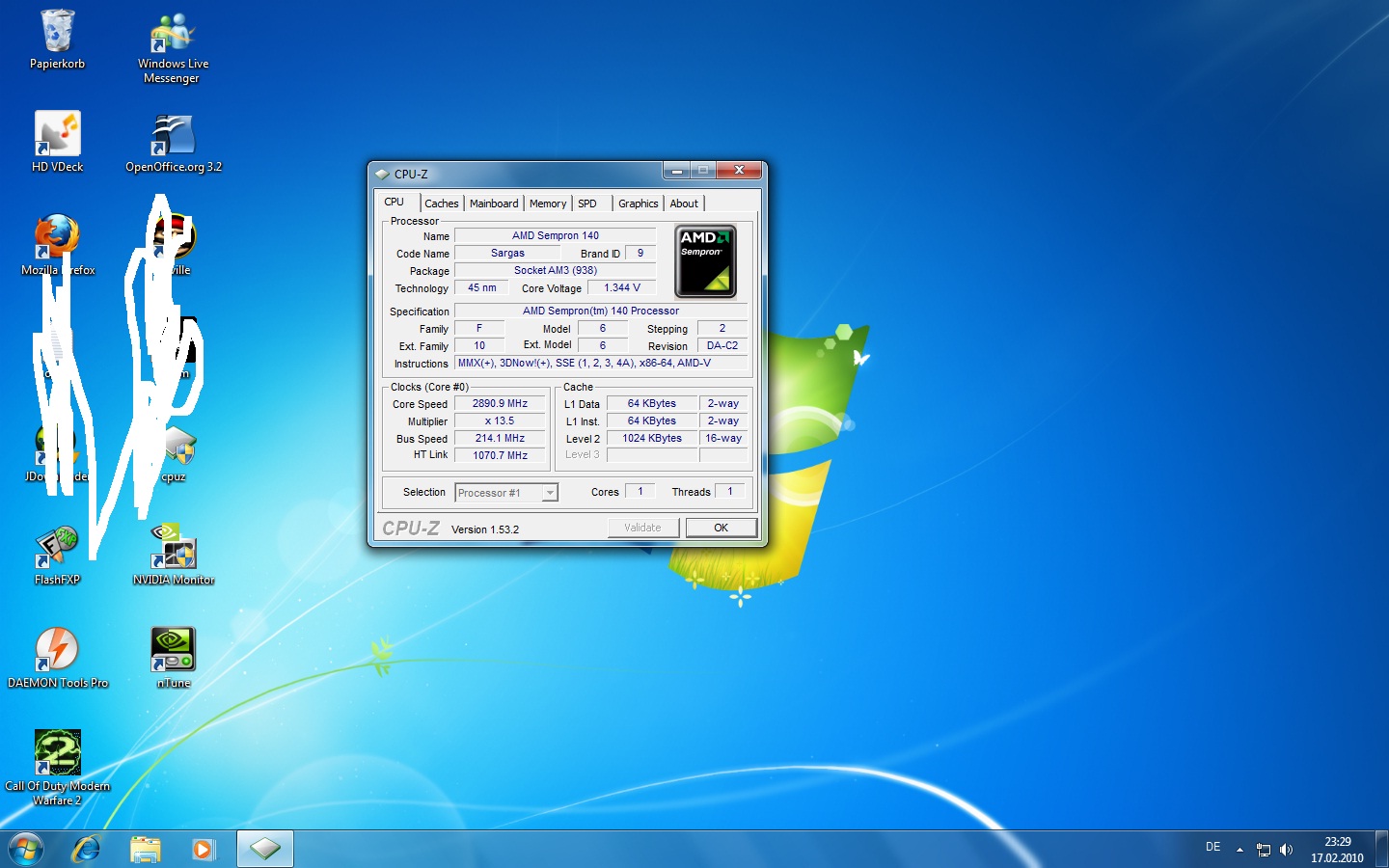Switch to the Mainboard tab
1389x868 pixels.
coord(494,203)
